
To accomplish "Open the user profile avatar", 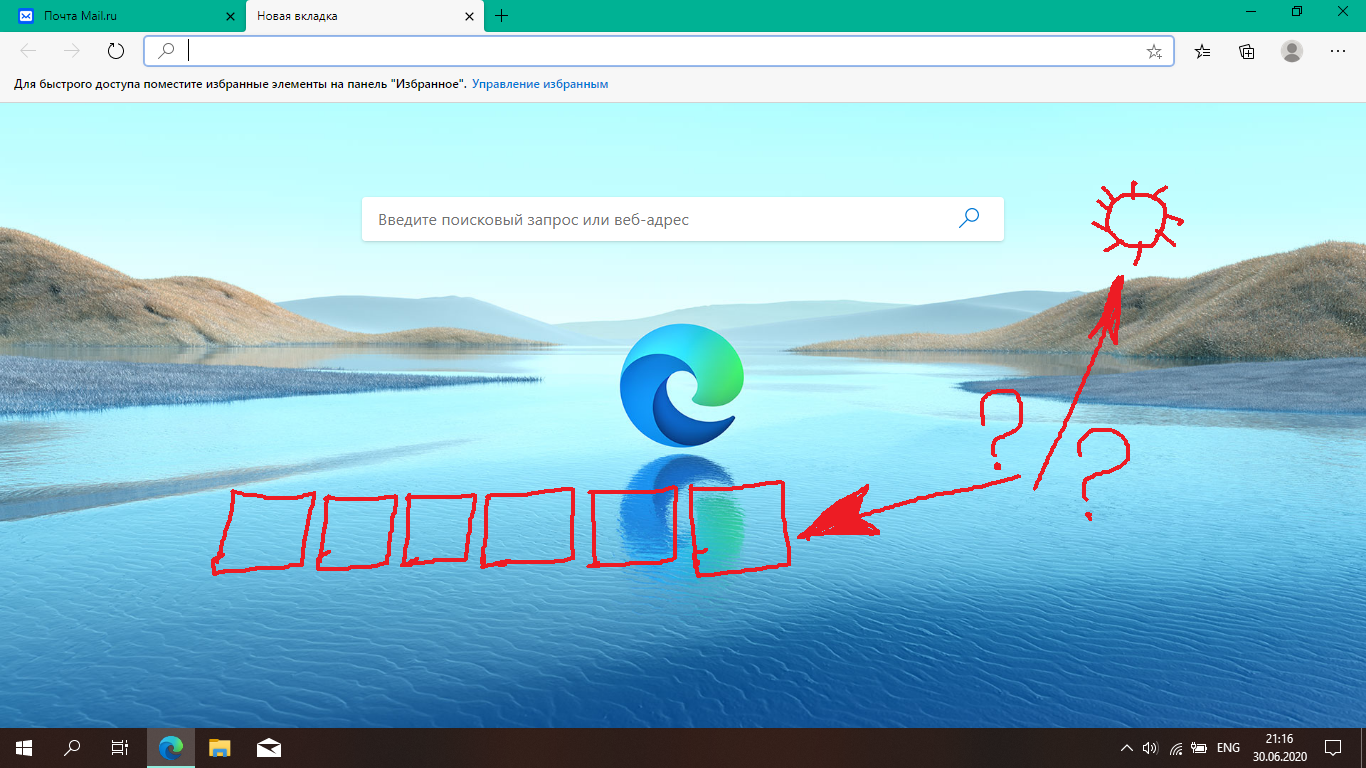I will click(x=1292, y=51).
